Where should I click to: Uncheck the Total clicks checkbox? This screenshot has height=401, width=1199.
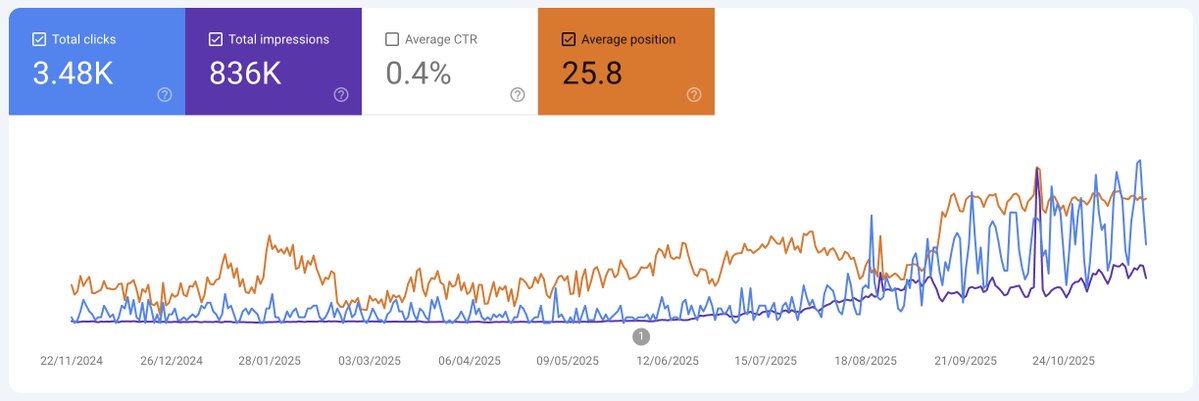[x=39, y=40]
